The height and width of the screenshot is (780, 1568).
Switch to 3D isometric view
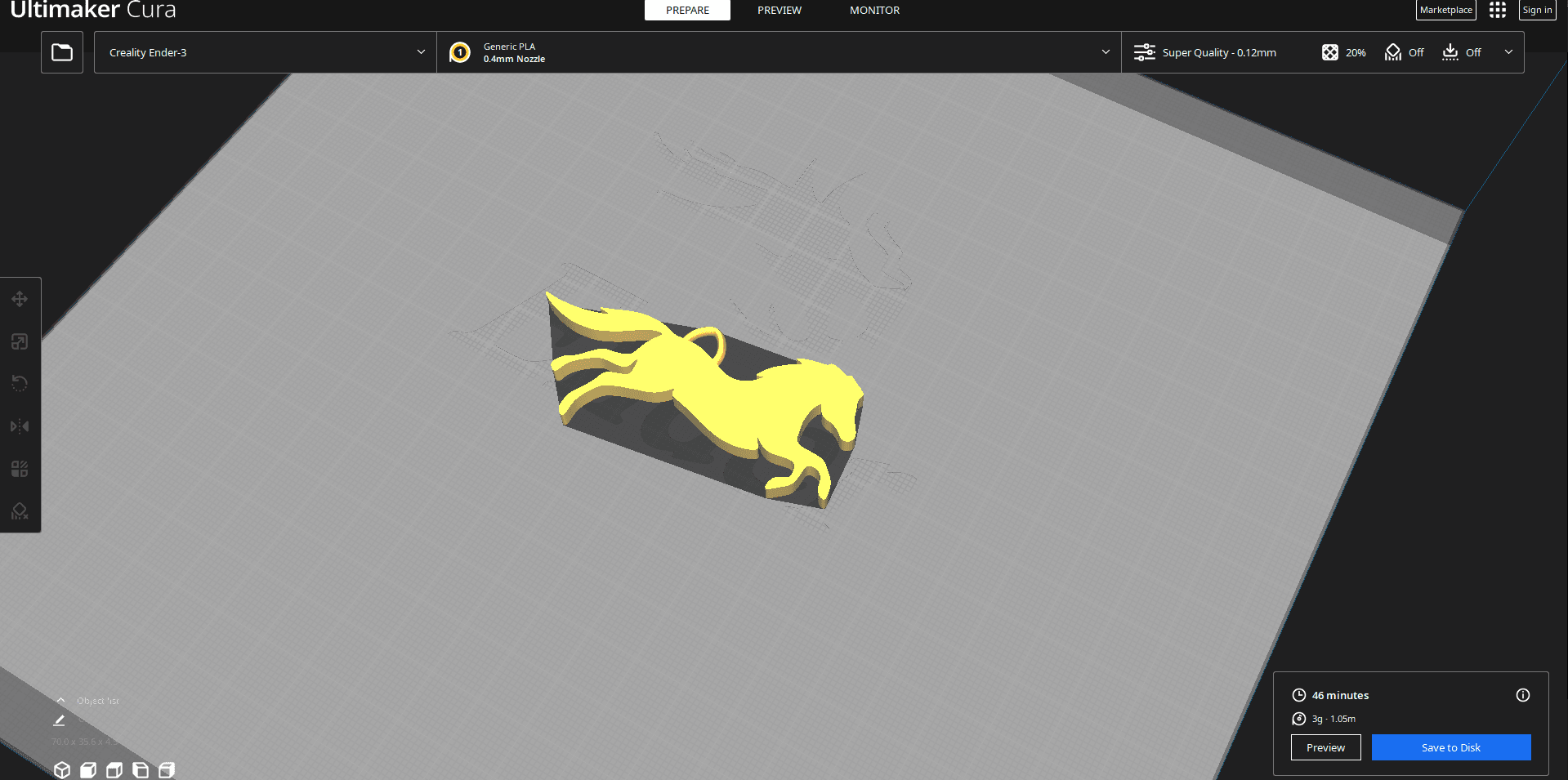(x=62, y=769)
